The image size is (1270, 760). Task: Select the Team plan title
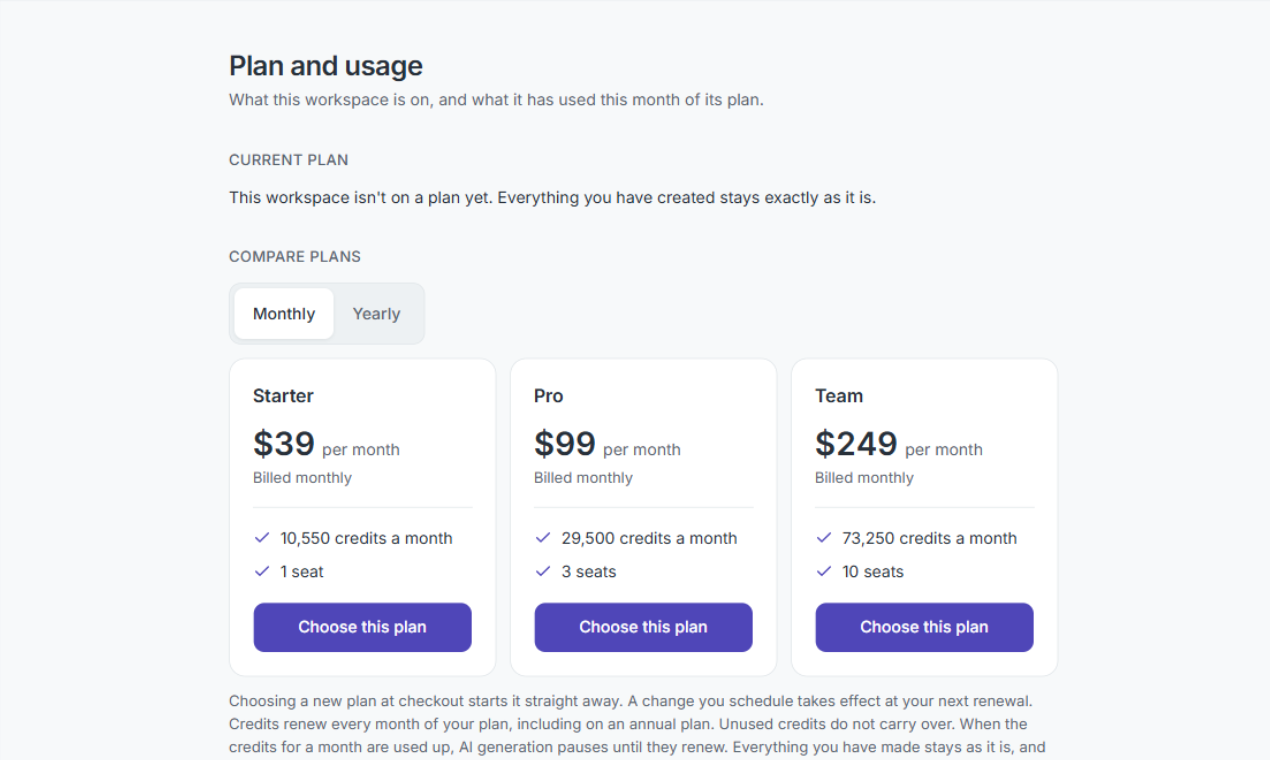coord(839,396)
